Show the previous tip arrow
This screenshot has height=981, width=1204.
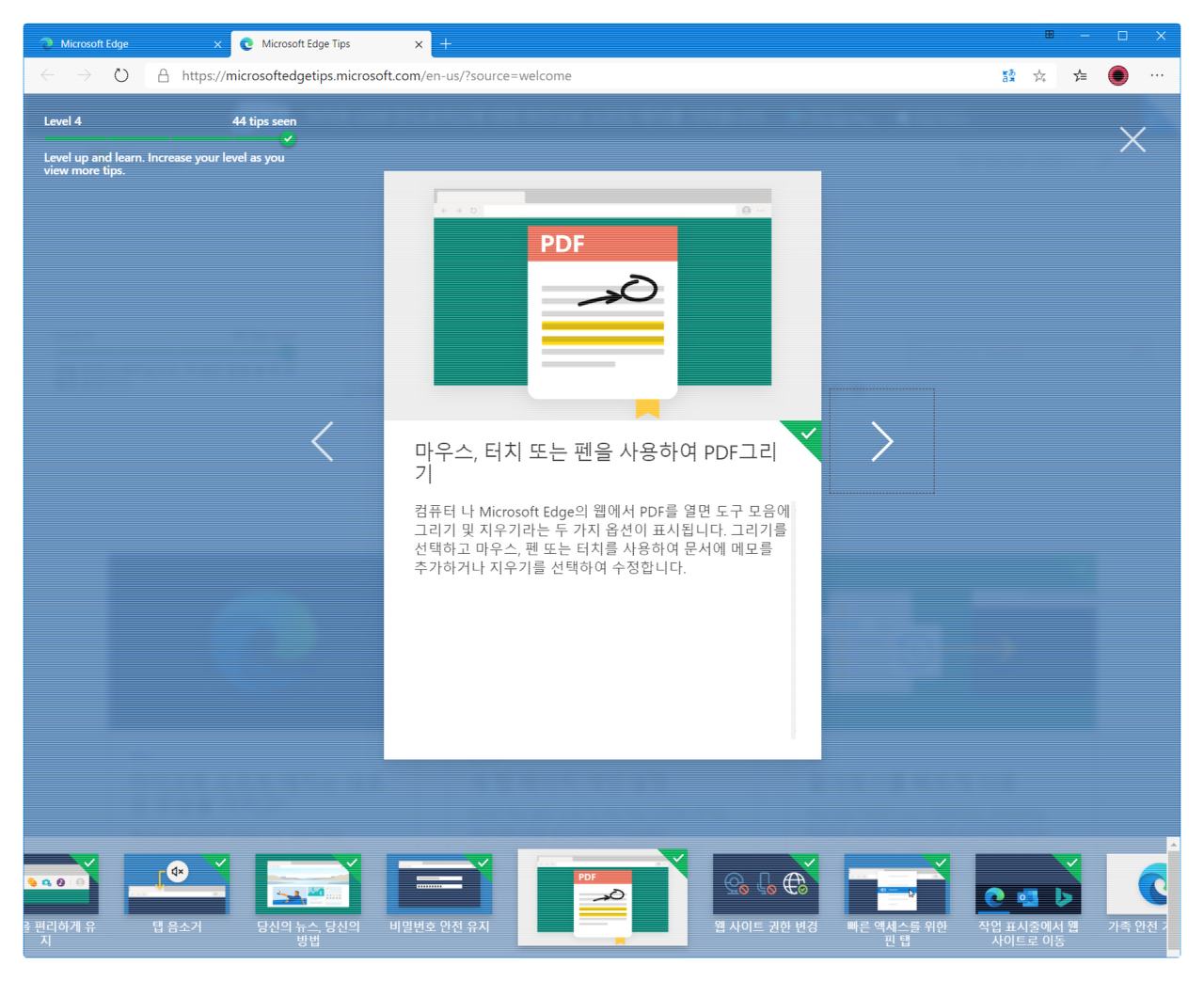tap(323, 441)
